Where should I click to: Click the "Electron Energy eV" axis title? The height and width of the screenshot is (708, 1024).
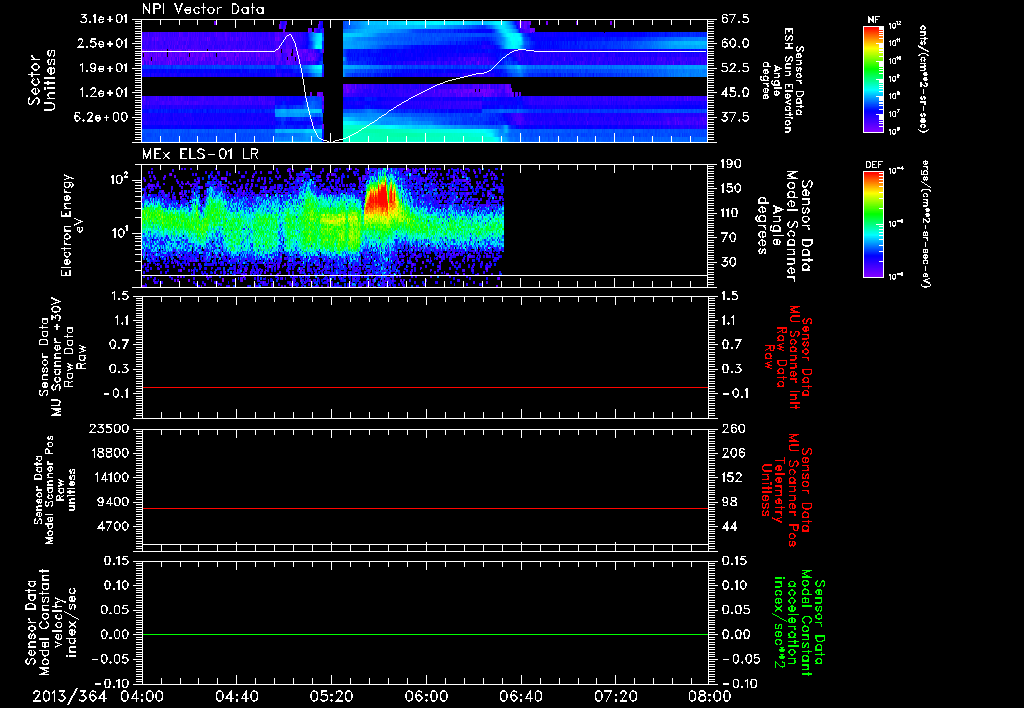pyautogui.click(x=72, y=225)
